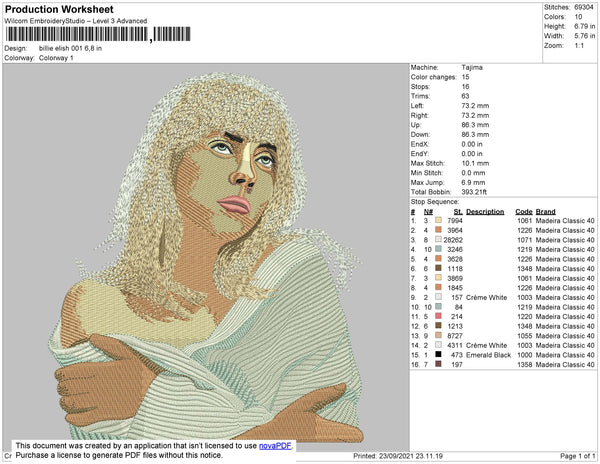Click thread code 1055

pyautogui.click(x=525, y=335)
